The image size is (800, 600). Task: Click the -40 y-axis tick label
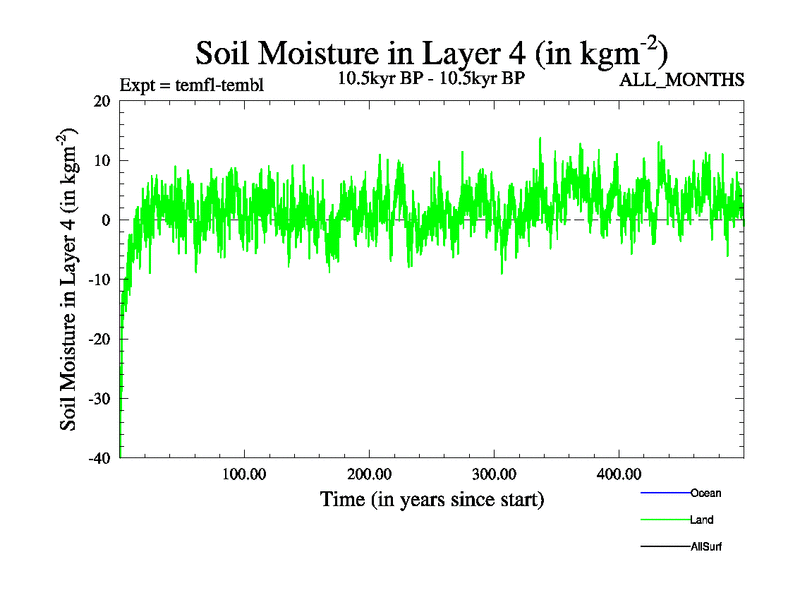(99, 457)
